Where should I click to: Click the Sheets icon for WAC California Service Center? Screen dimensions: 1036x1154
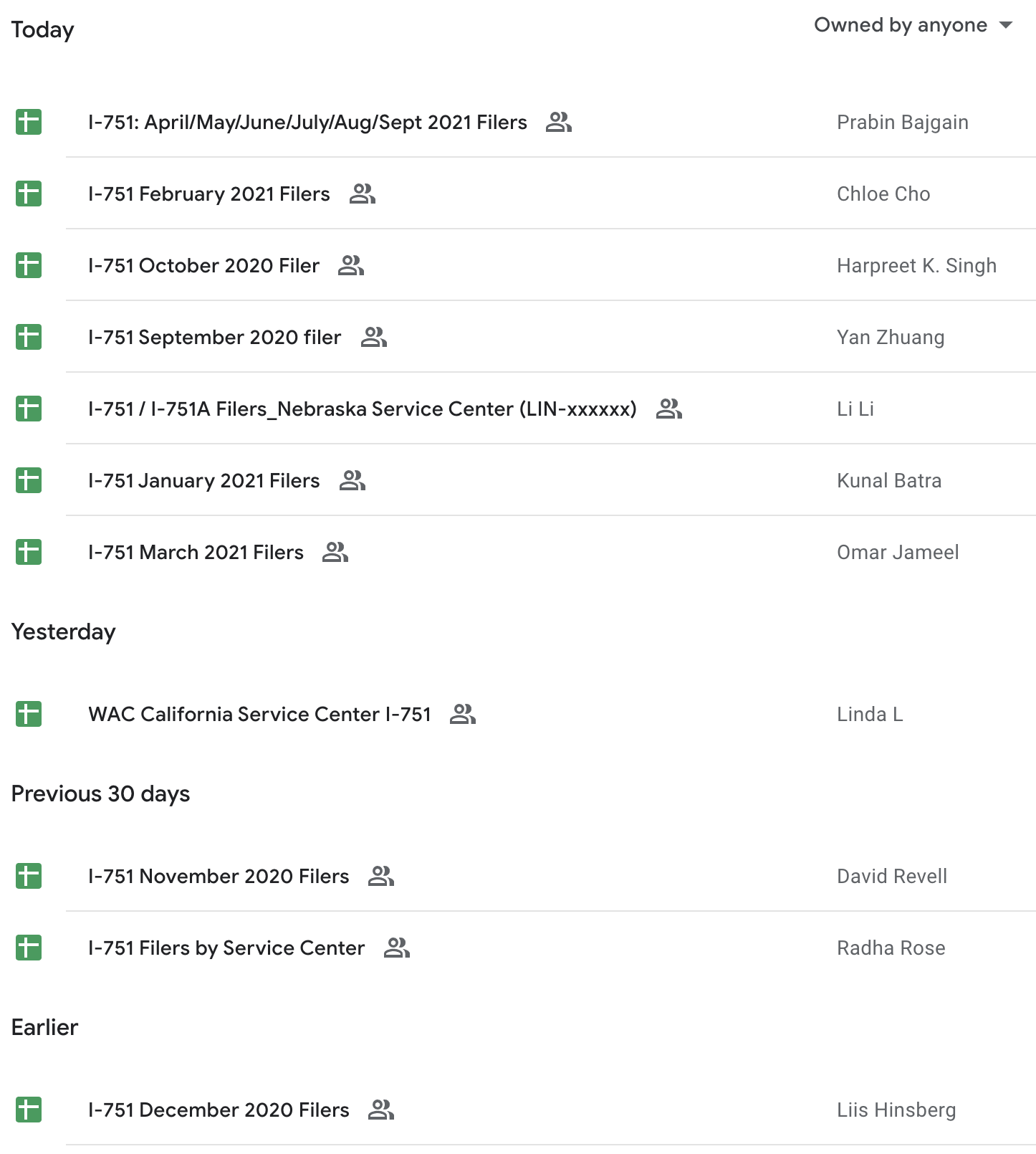tap(29, 714)
